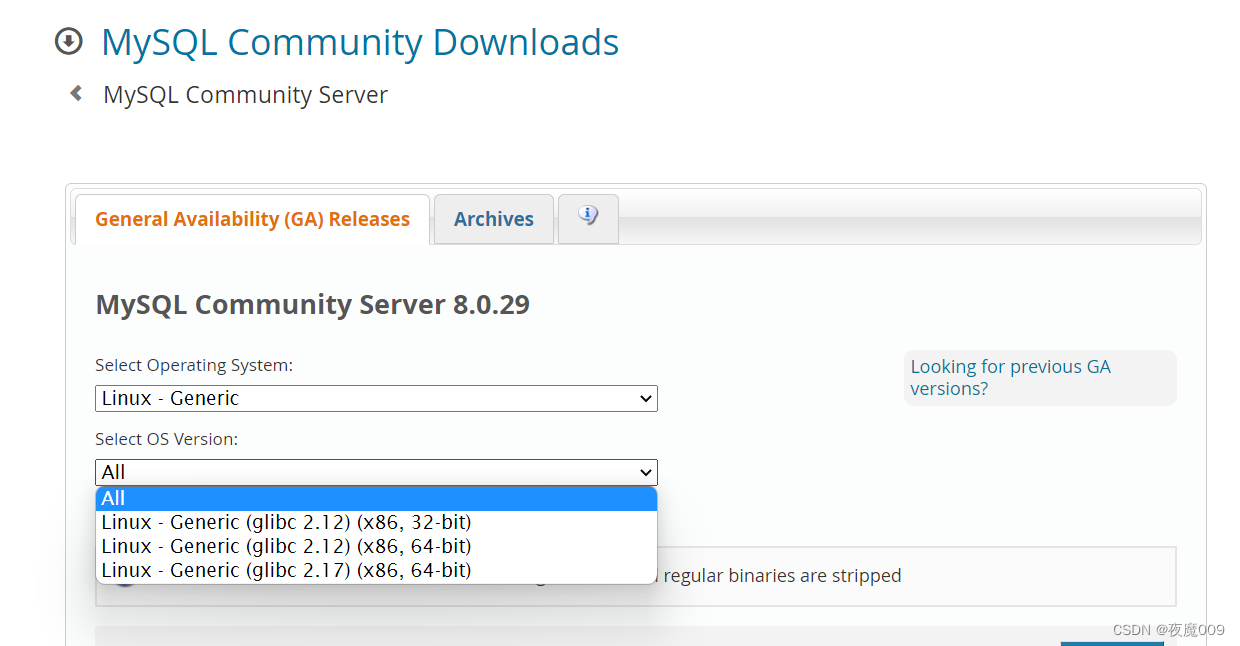Open the Looking for previous GA versions link
This screenshot has width=1240, height=646.
pyautogui.click(x=1010, y=377)
